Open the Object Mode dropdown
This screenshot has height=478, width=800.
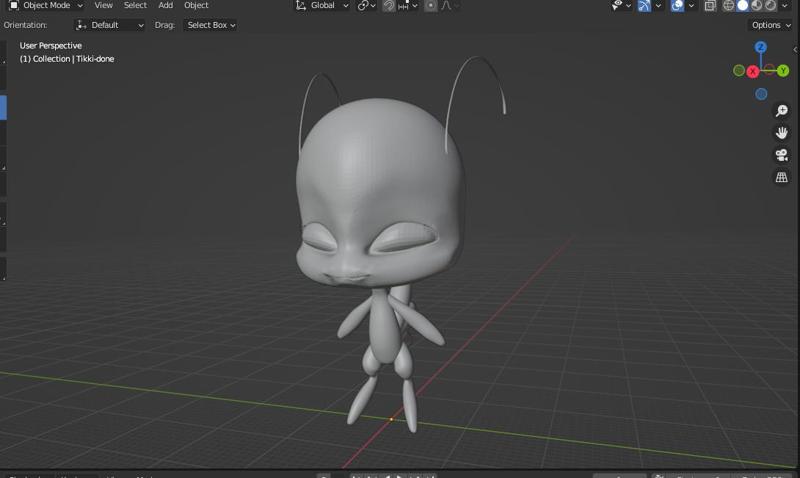tap(46, 5)
